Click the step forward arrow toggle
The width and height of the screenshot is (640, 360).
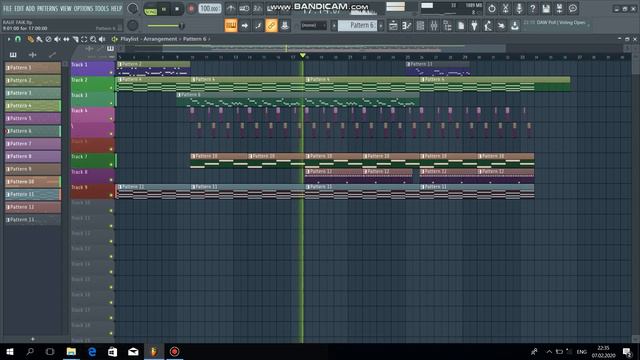pyautogui.click(x=244, y=26)
